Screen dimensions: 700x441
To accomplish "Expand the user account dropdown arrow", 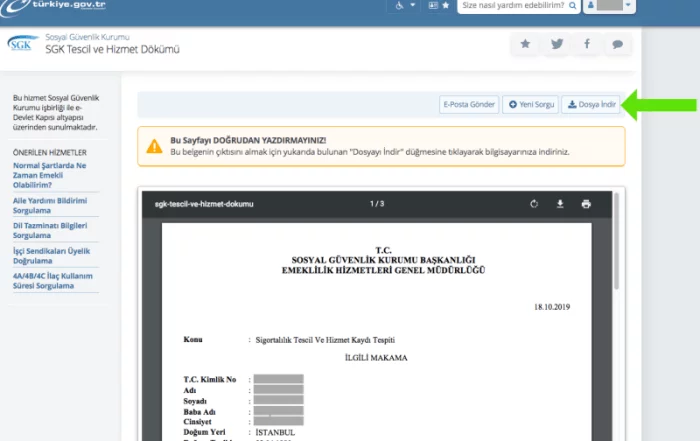I will [628, 5].
